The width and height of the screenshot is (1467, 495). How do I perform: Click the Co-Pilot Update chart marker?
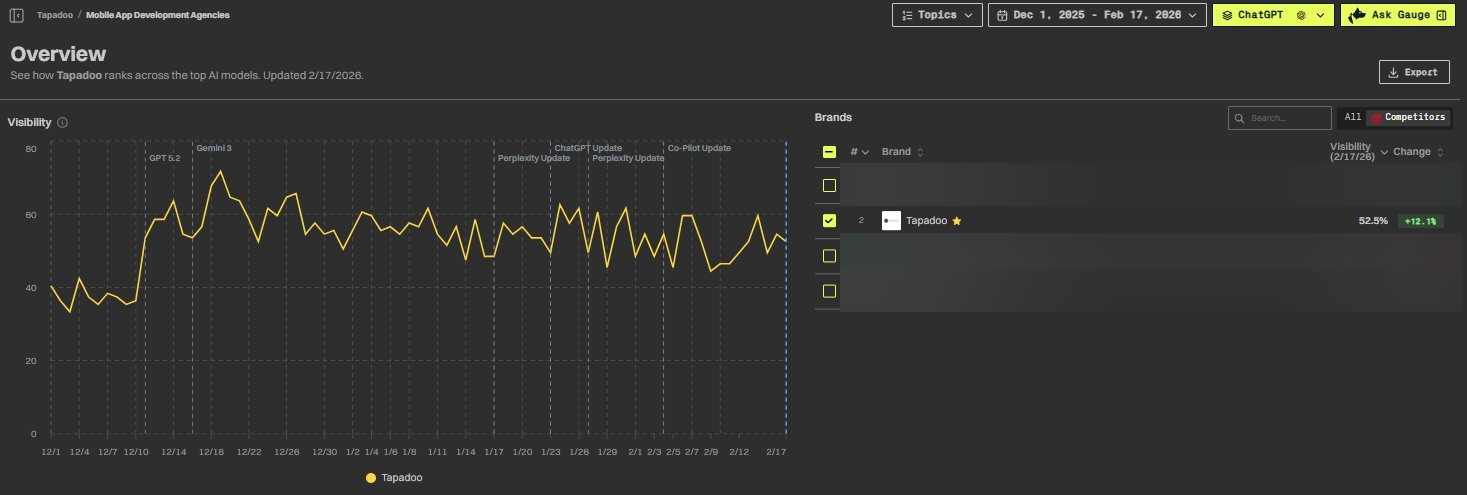point(699,148)
